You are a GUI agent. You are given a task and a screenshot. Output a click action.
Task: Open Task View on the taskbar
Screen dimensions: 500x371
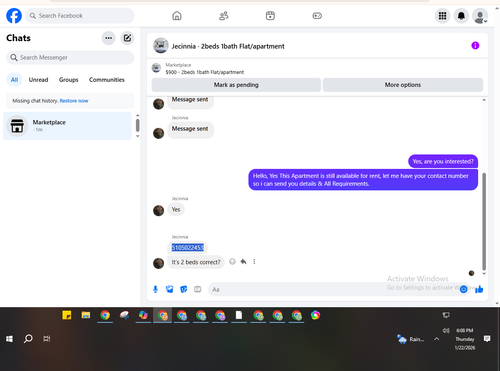47,339
